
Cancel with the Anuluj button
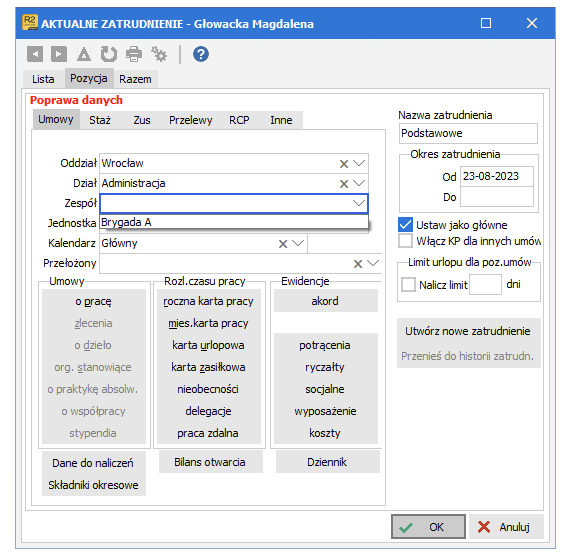pos(506,527)
